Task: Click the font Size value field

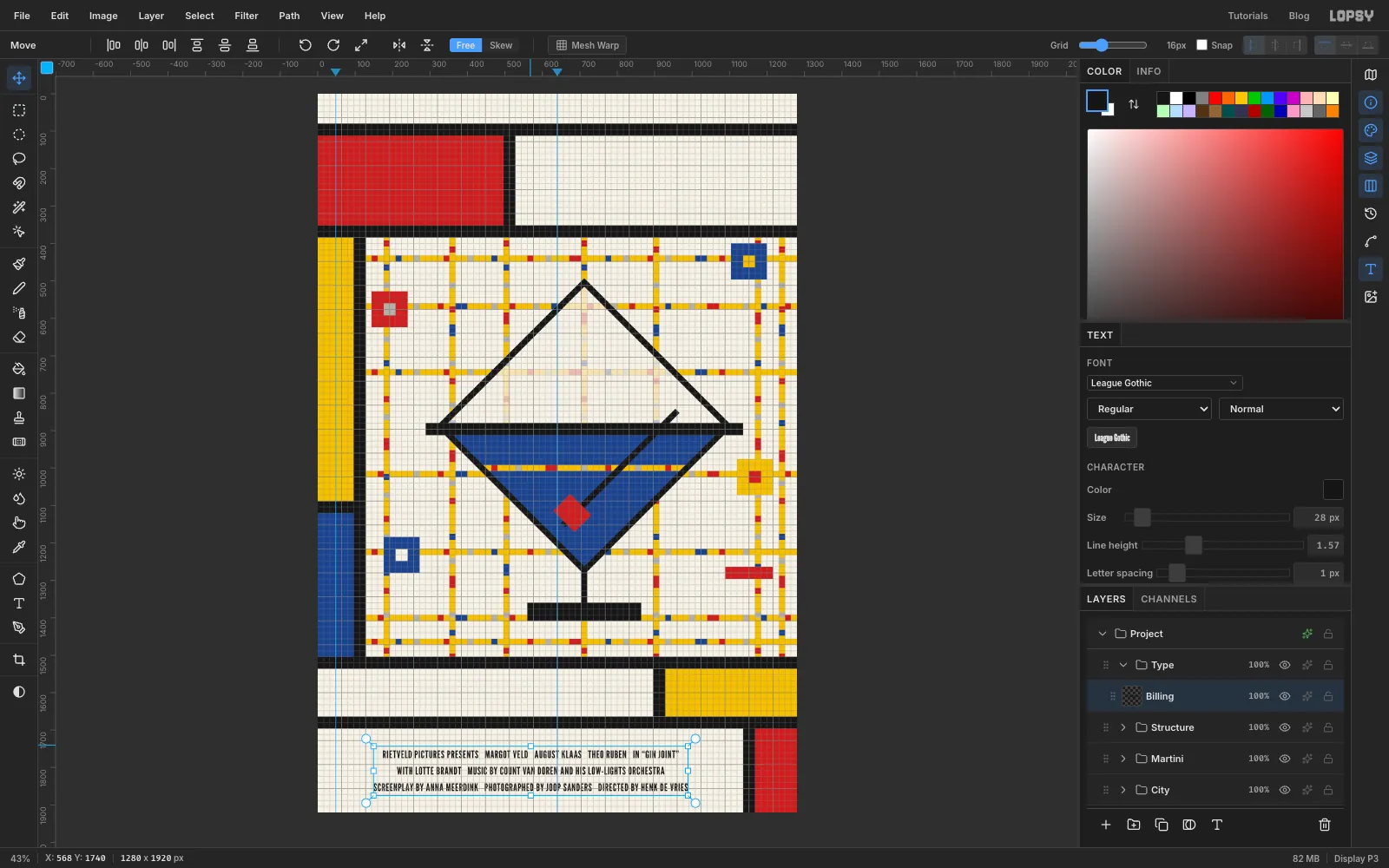Action: pos(1318,517)
